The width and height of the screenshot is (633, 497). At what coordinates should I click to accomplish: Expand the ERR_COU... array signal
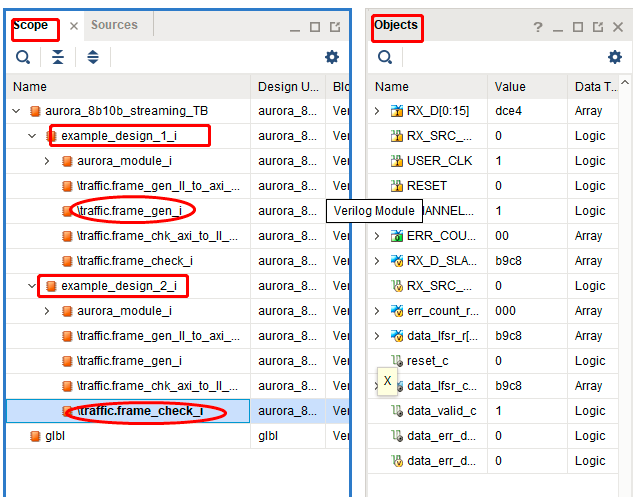(377, 236)
